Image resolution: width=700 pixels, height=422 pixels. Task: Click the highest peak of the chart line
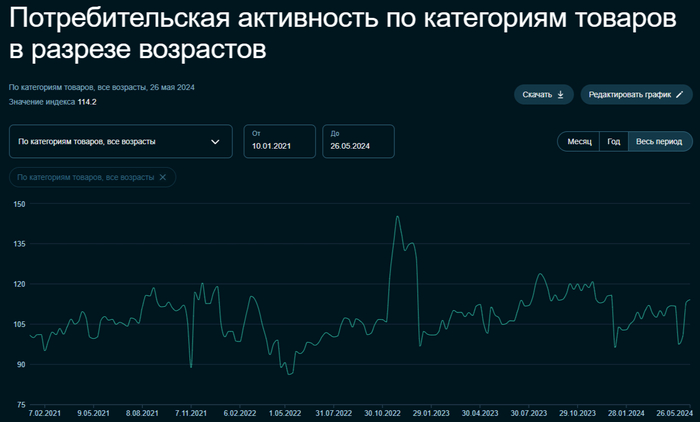(397, 216)
